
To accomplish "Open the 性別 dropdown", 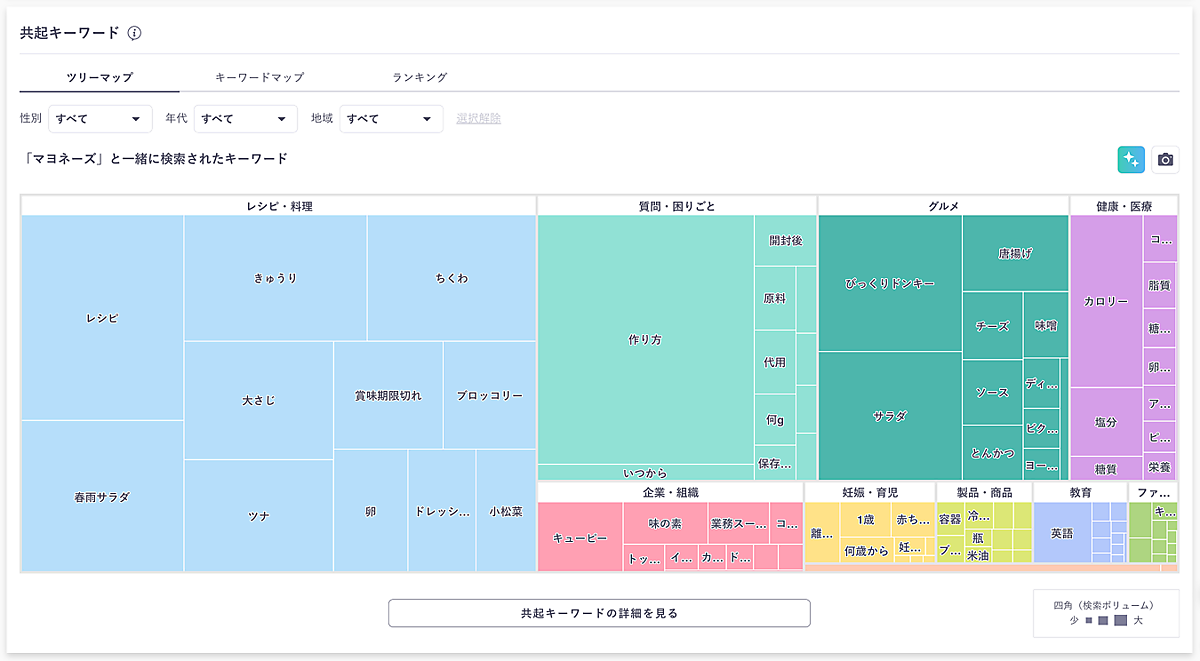I will [100, 119].
